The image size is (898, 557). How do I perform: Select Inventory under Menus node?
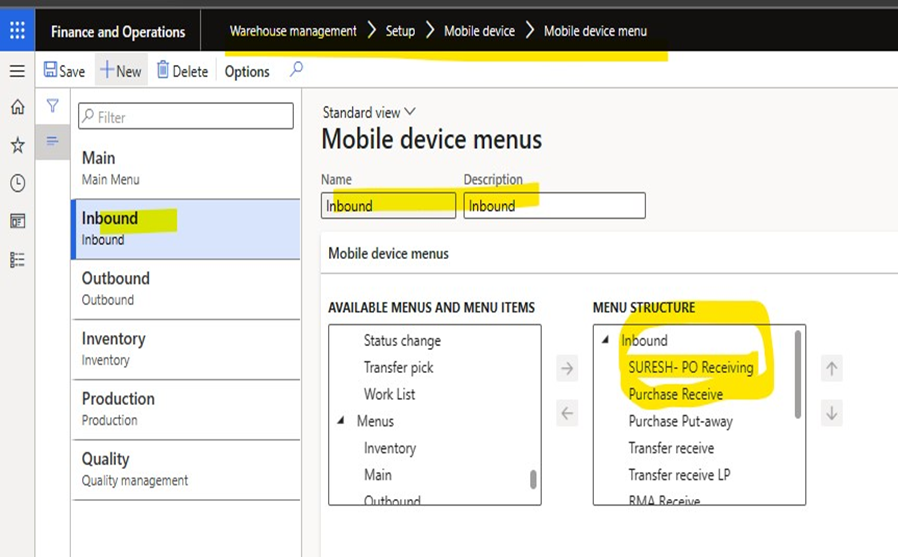390,448
